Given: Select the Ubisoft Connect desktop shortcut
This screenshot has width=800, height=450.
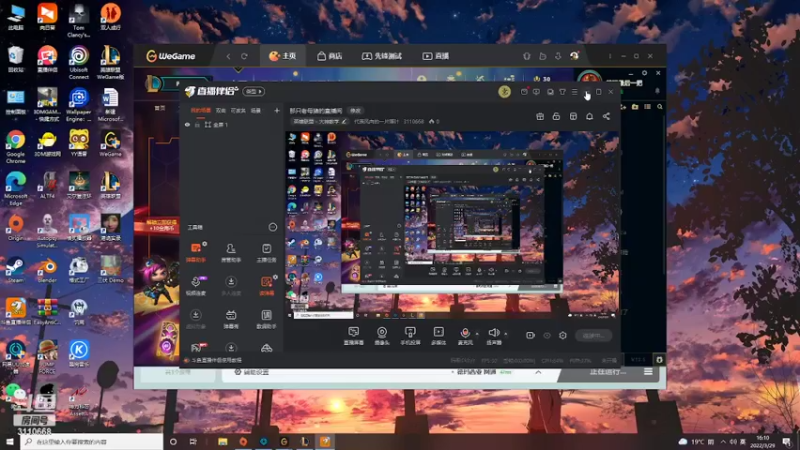Looking at the screenshot, I should tap(79, 62).
